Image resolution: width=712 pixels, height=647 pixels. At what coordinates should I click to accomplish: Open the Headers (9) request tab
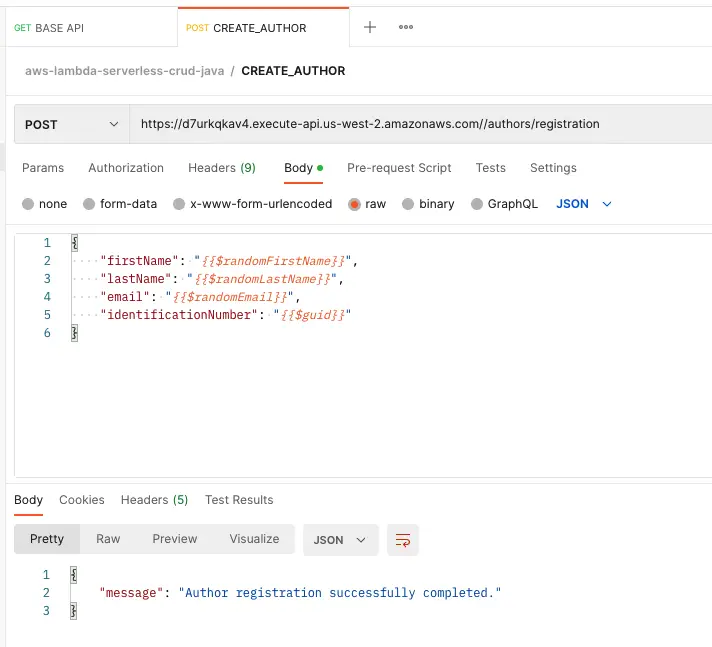point(222,168)
